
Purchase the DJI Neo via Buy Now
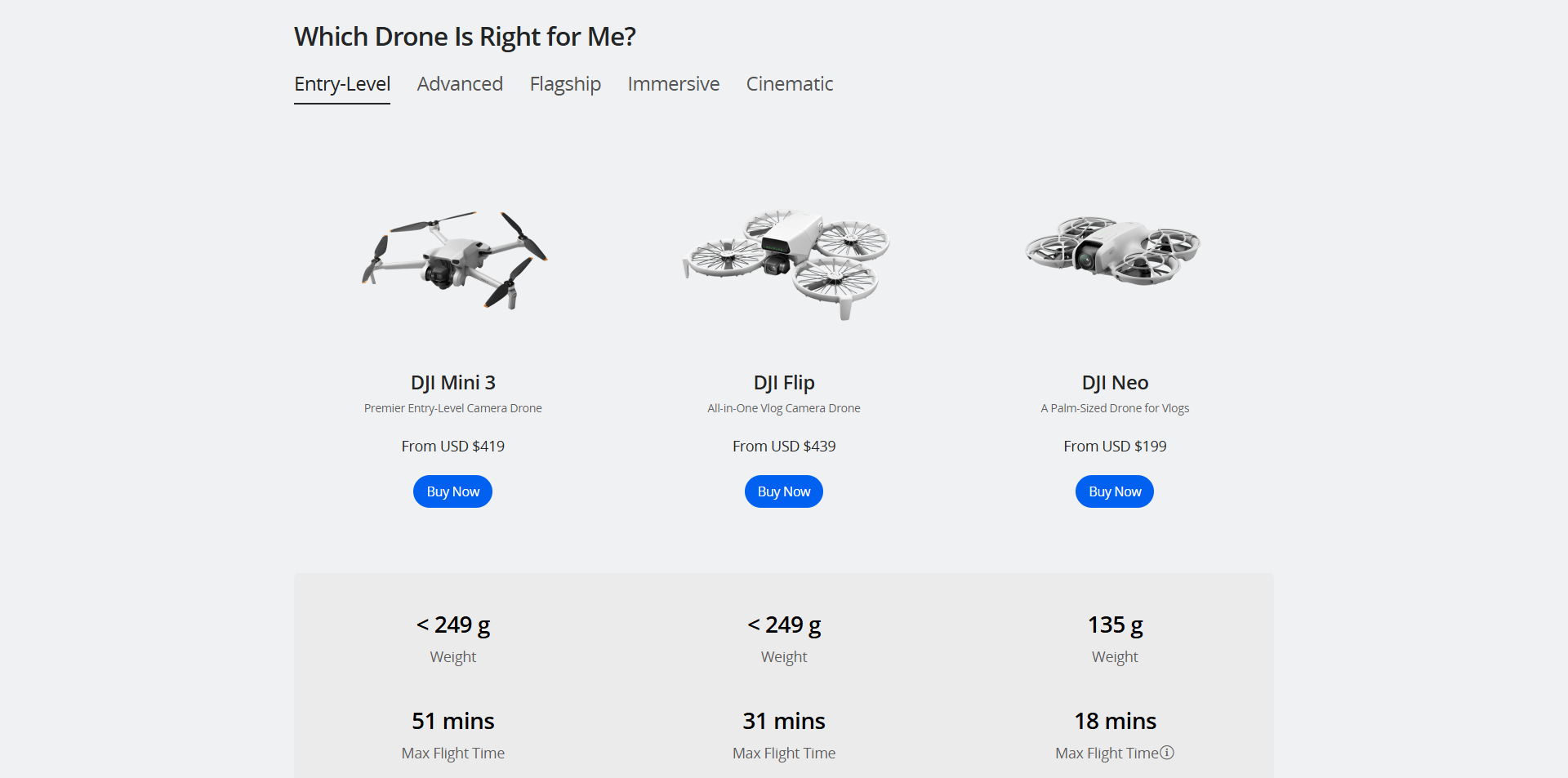(1114, 491)
